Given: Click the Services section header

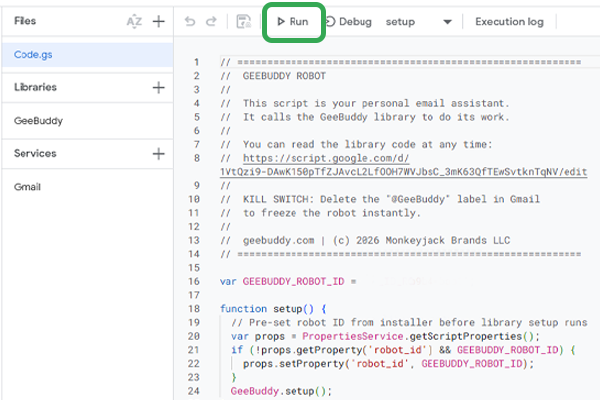Looking at the screenshot, I should pyautogui.click(x=35, y=153).
